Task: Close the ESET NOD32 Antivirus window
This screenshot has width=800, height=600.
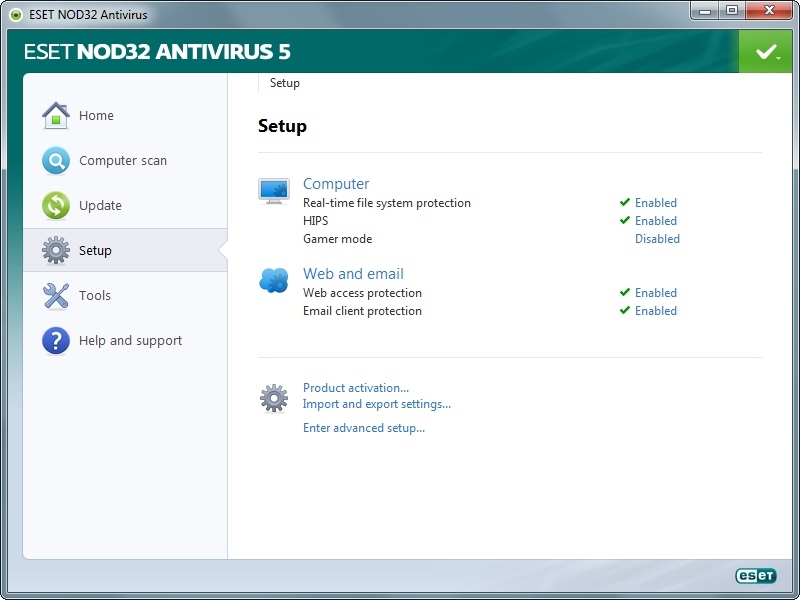Action: tap(769, 11)
